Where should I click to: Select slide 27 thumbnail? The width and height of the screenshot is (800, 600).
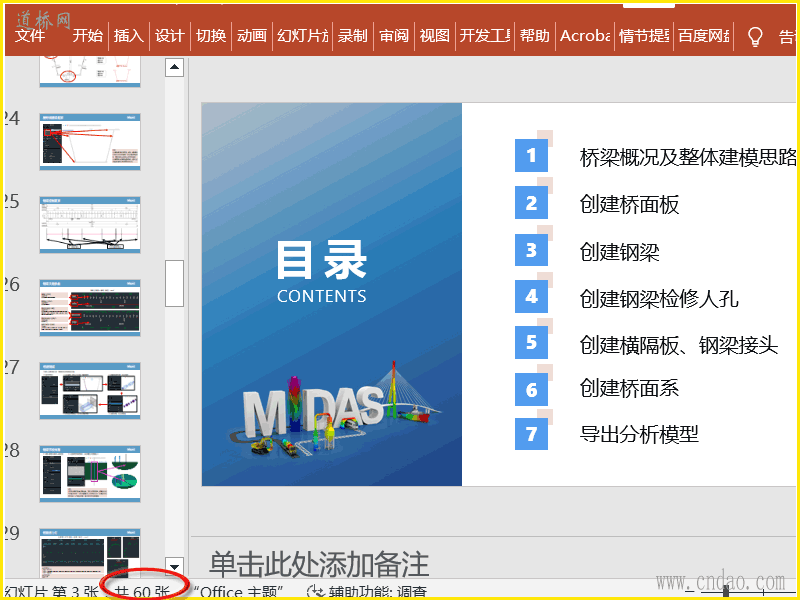click(90, 391)
